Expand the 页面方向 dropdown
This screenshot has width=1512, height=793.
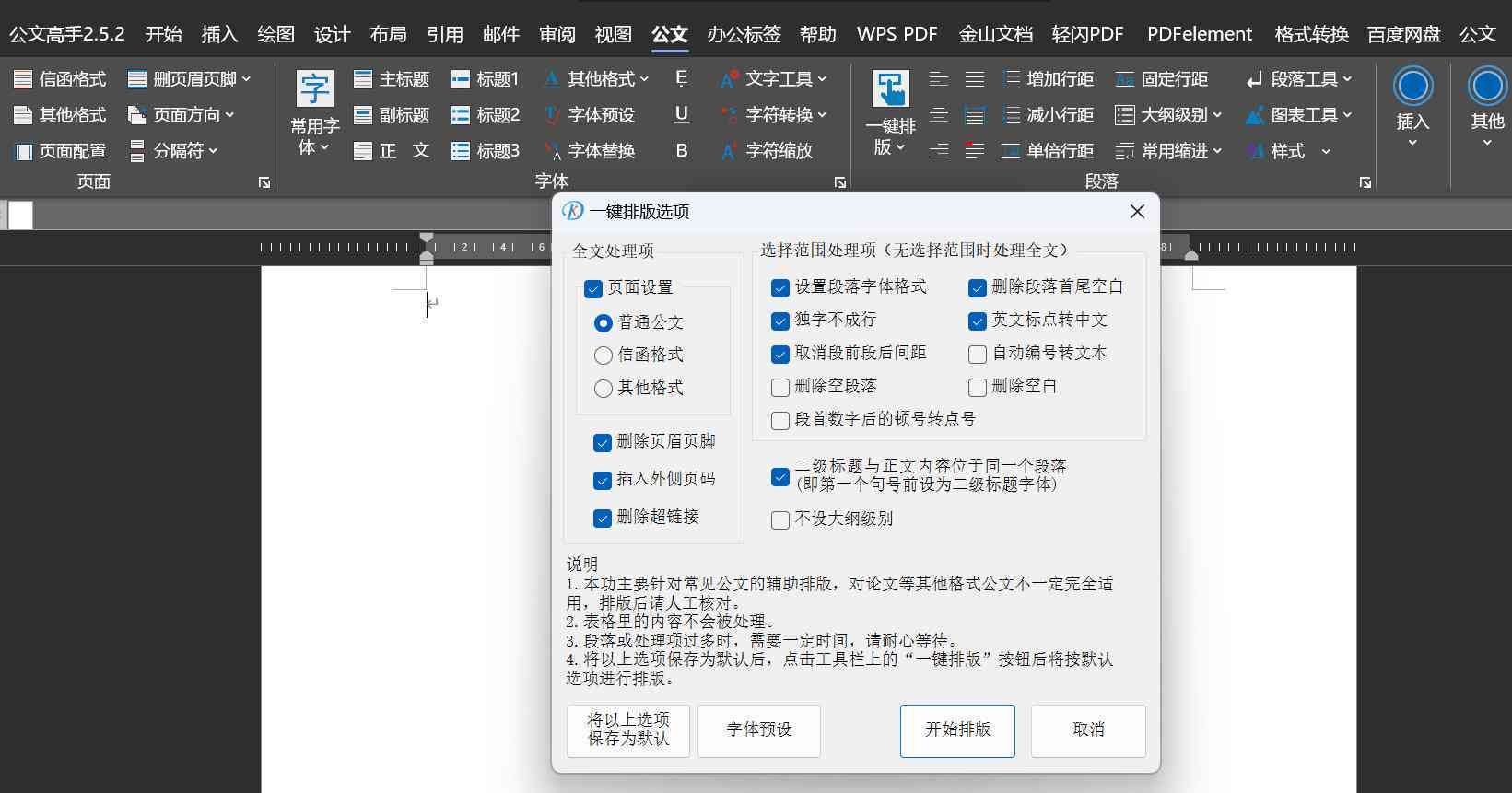229,115
